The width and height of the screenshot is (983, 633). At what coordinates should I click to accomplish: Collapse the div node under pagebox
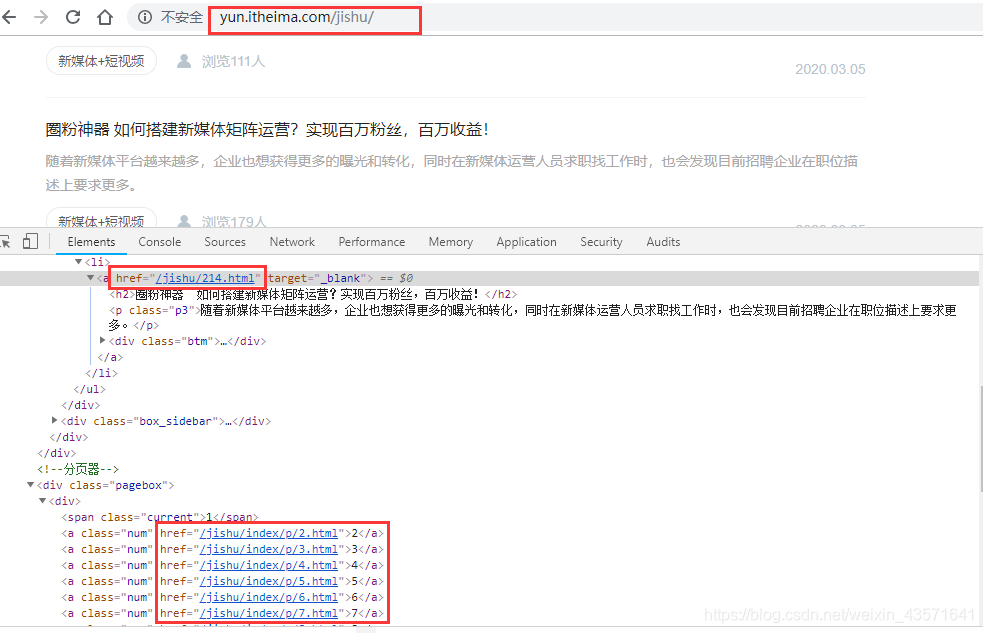tap(43, 501)
